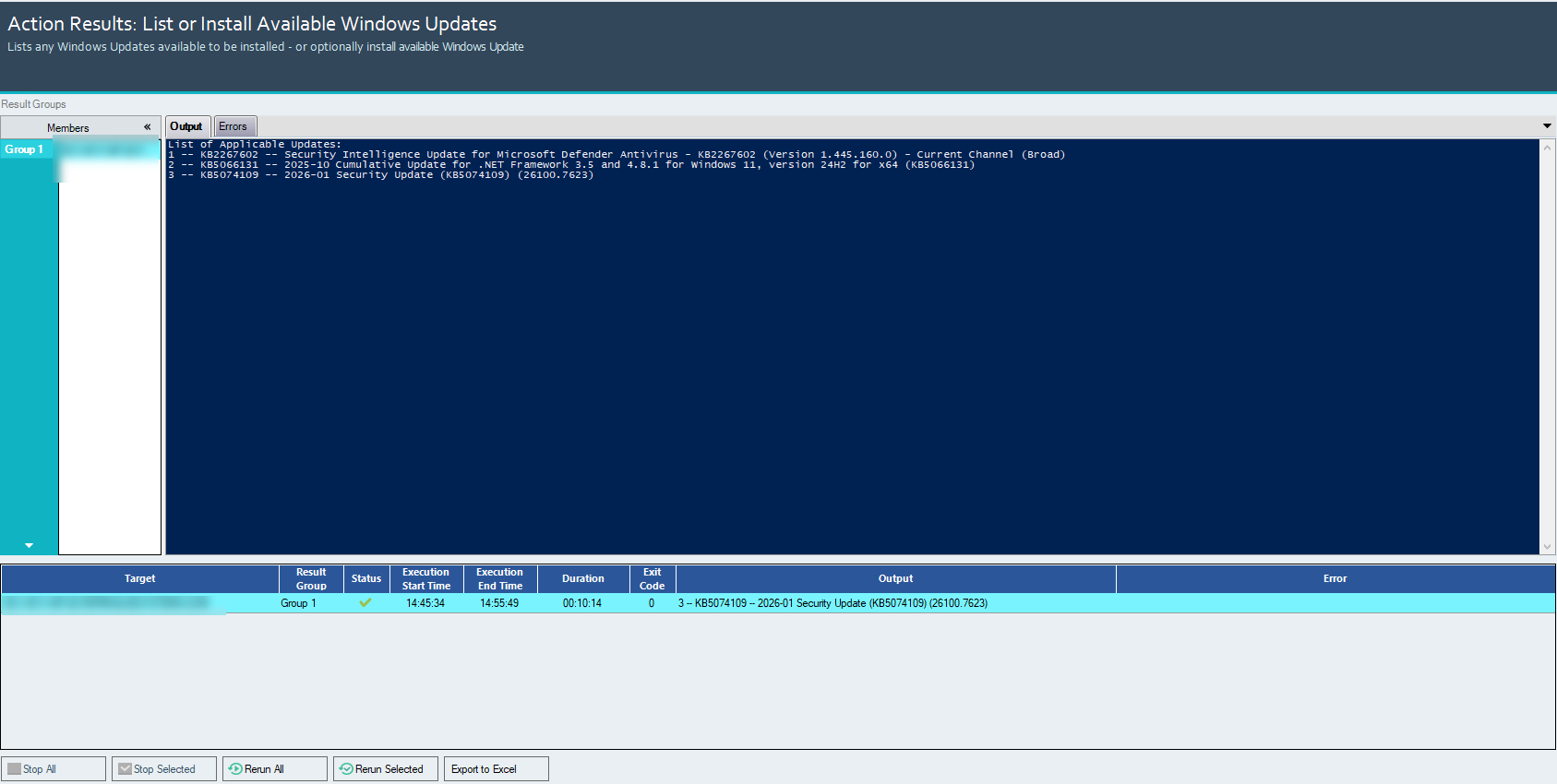Image resolution: width=1557 pixels, height=784 pixels.
Task: Click the Stop Selected checkbox icon
Action: point(125,769)
